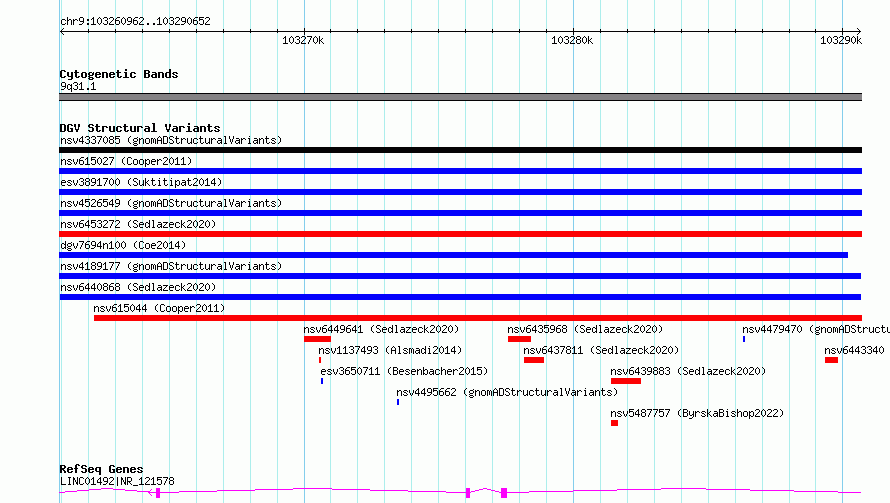Click the gray 9q31.1 cytogenetic band bar
Image resolution: width=890 pixels, height=503 pixels.
pyautogui.click(x=460, y=97)
